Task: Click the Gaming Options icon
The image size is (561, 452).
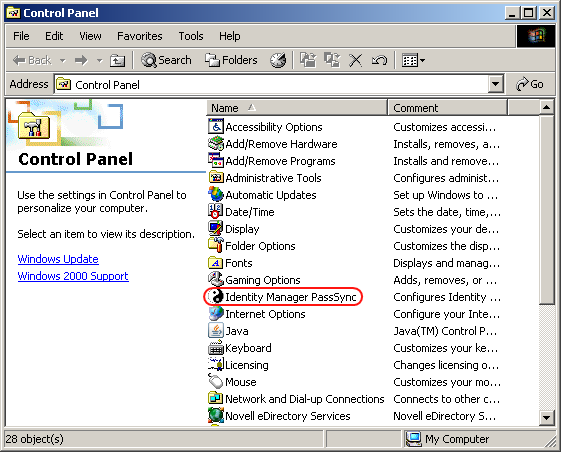Action: click(216, 280)
